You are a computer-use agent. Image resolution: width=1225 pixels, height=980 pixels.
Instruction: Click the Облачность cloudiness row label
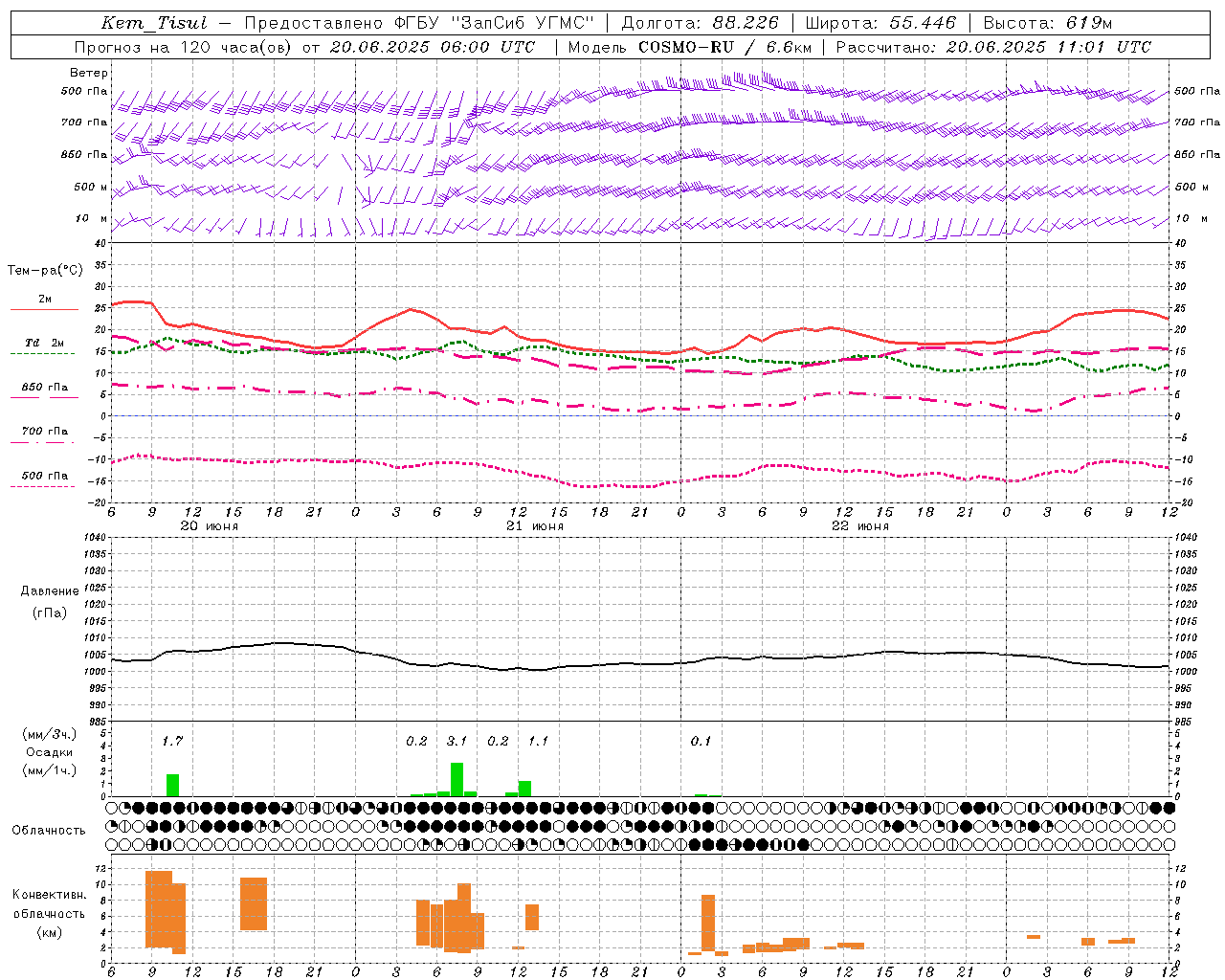tap(49, 830)
